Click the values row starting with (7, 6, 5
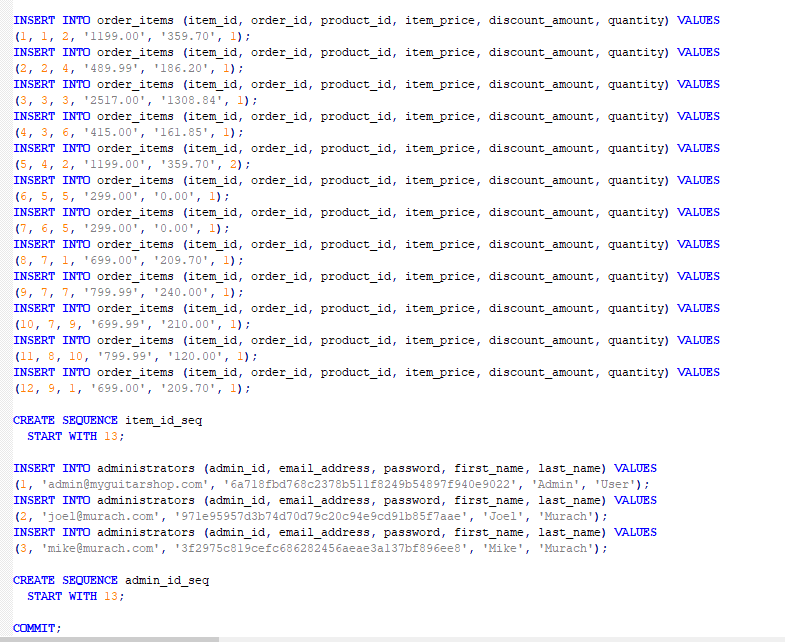This screenshot has height=642, width=785. click(122, 228)
